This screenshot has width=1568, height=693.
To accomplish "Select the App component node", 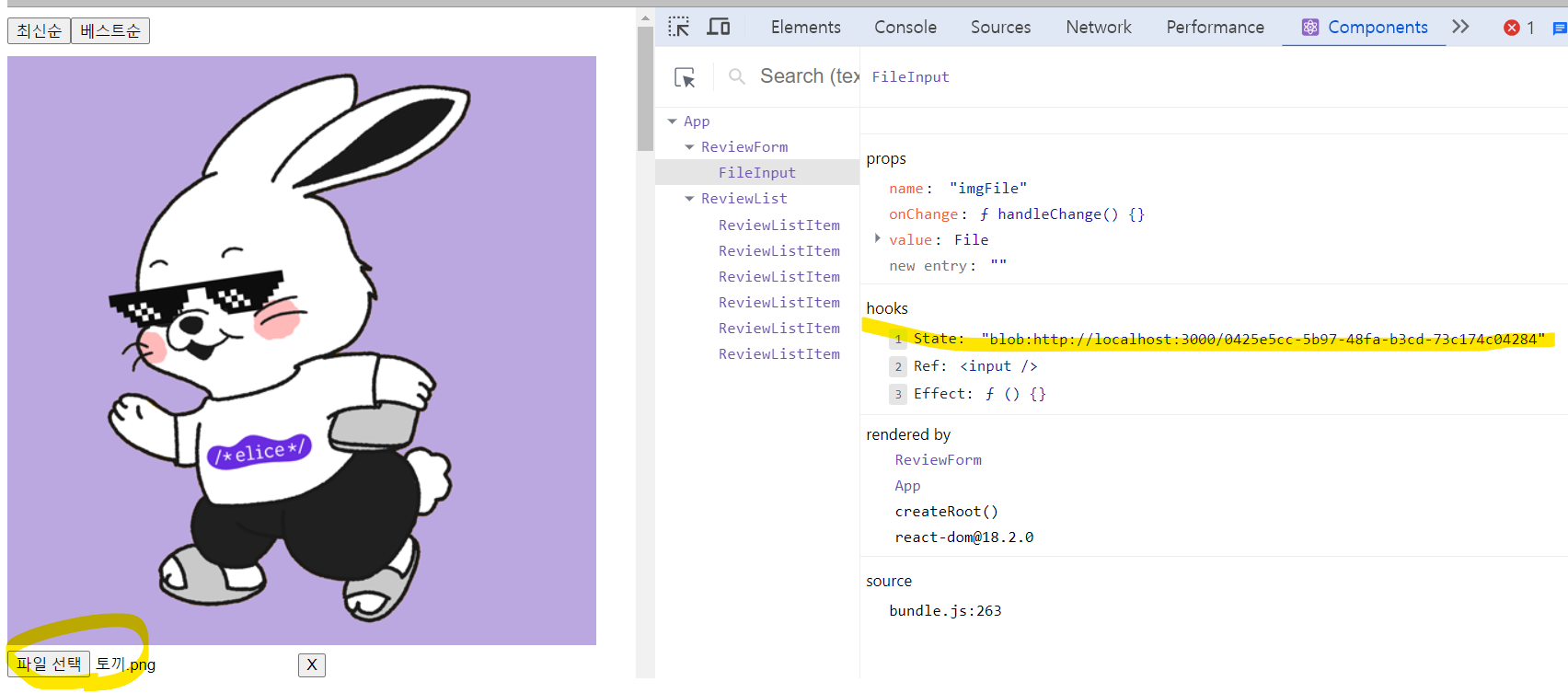I will [x=697, y=121].
